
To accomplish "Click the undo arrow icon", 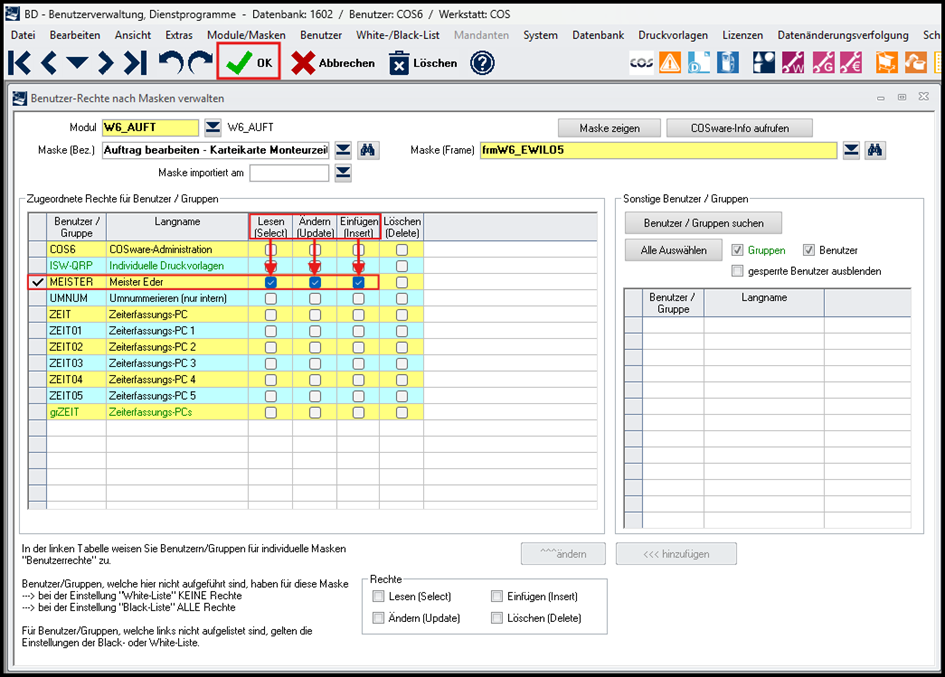I will coord(171,63).
